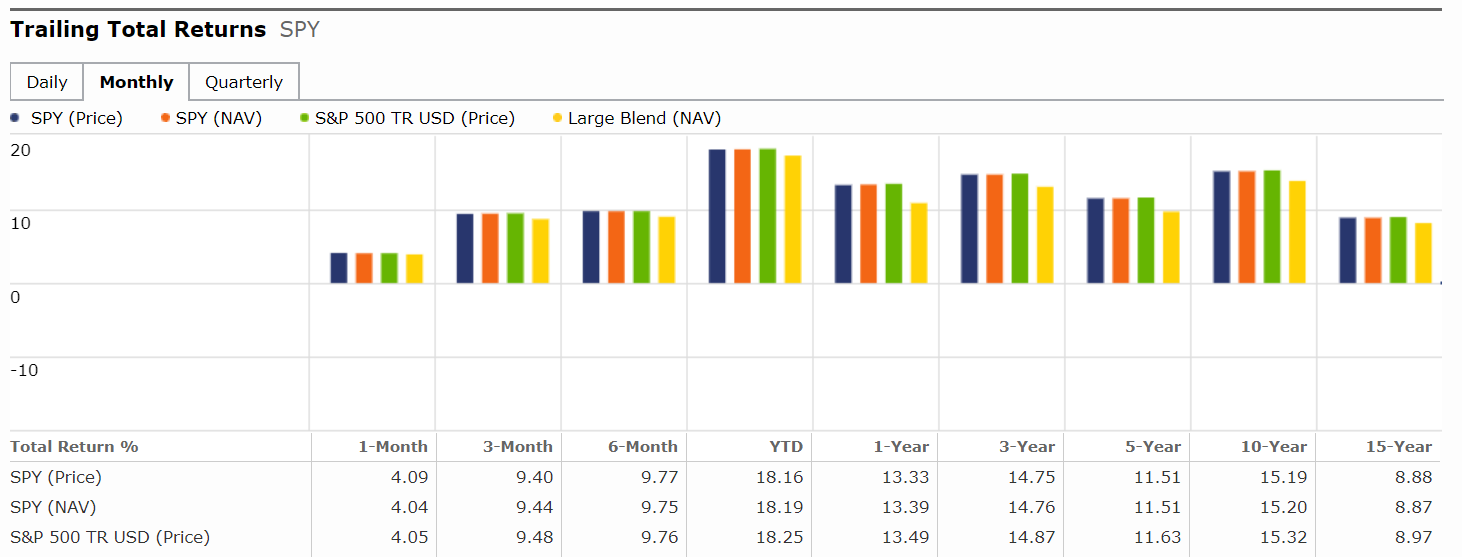Image resolution: width=1462 pixels, height=557 pixels.
Task: Click the 3-Month column header
Action: [x=518, y=447]
